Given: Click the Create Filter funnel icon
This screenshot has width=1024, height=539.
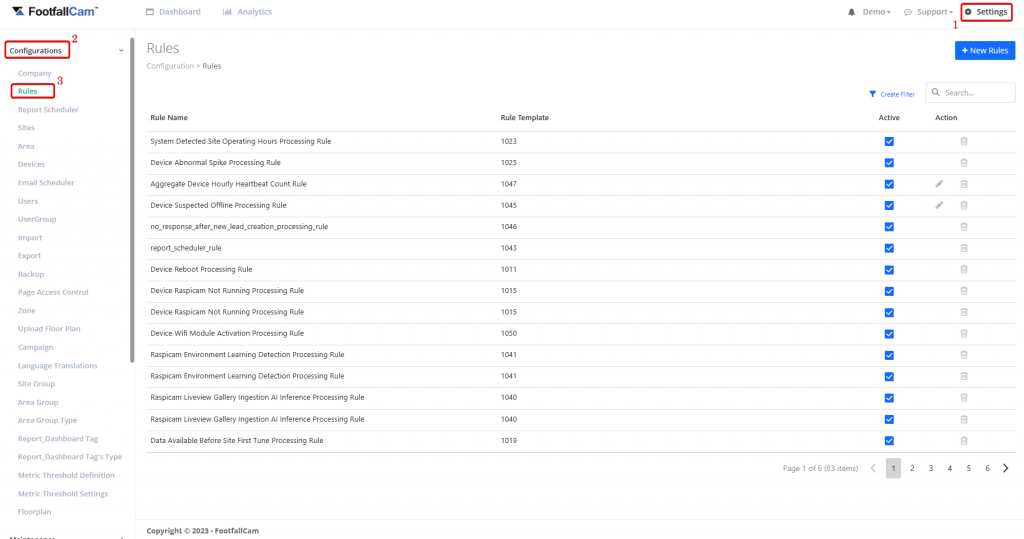Looking at the screenshot, I should 872,94.
